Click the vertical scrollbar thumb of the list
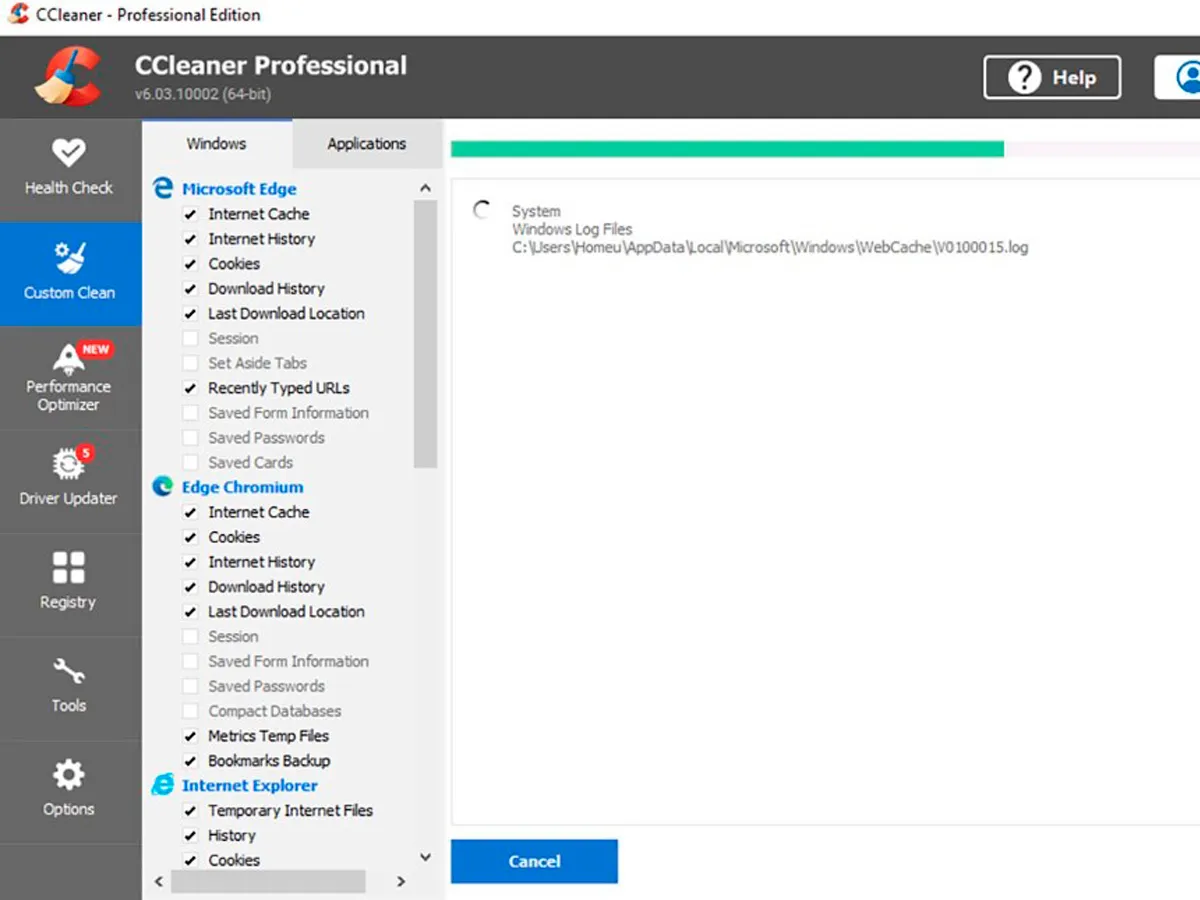The image size is (1200, 900). click(x=425, y=334)
